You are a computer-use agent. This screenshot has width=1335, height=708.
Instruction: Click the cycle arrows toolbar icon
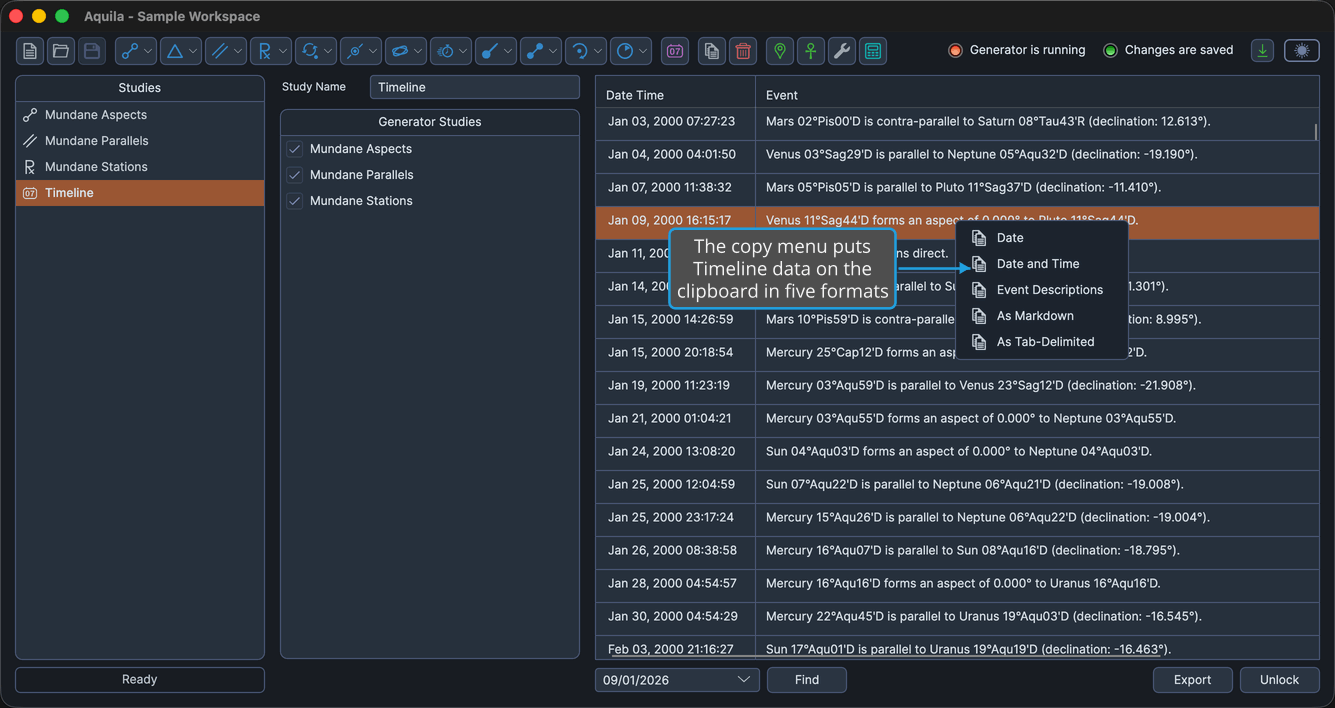309,51
